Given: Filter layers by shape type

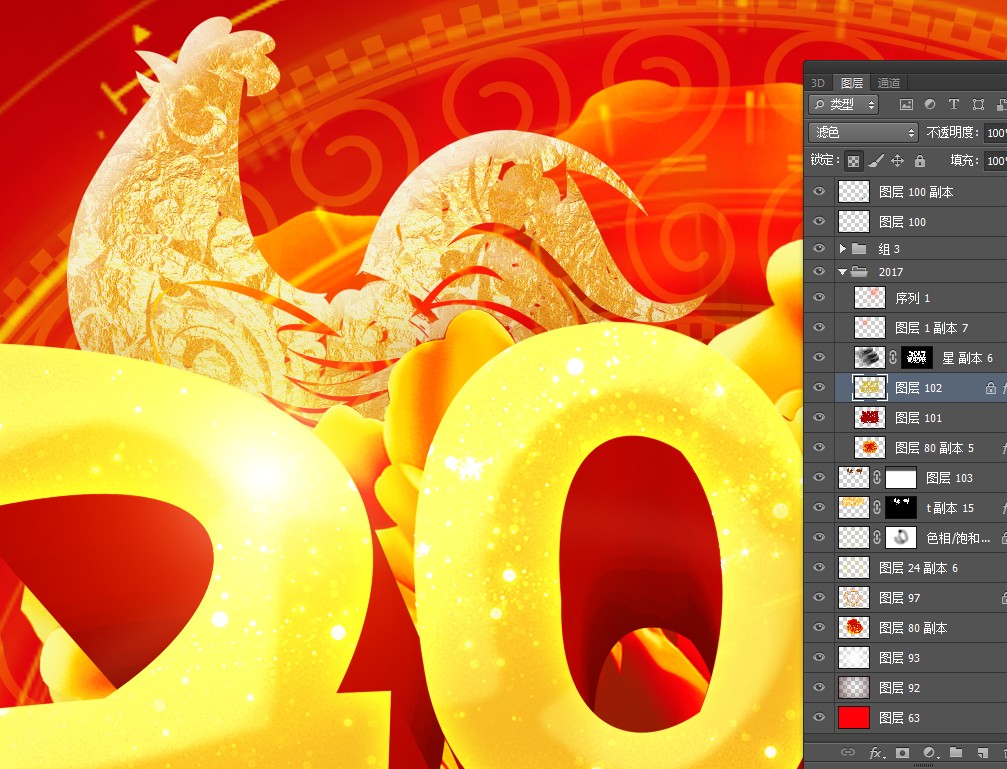Looking at the screenshot, I should coord(978,105).
